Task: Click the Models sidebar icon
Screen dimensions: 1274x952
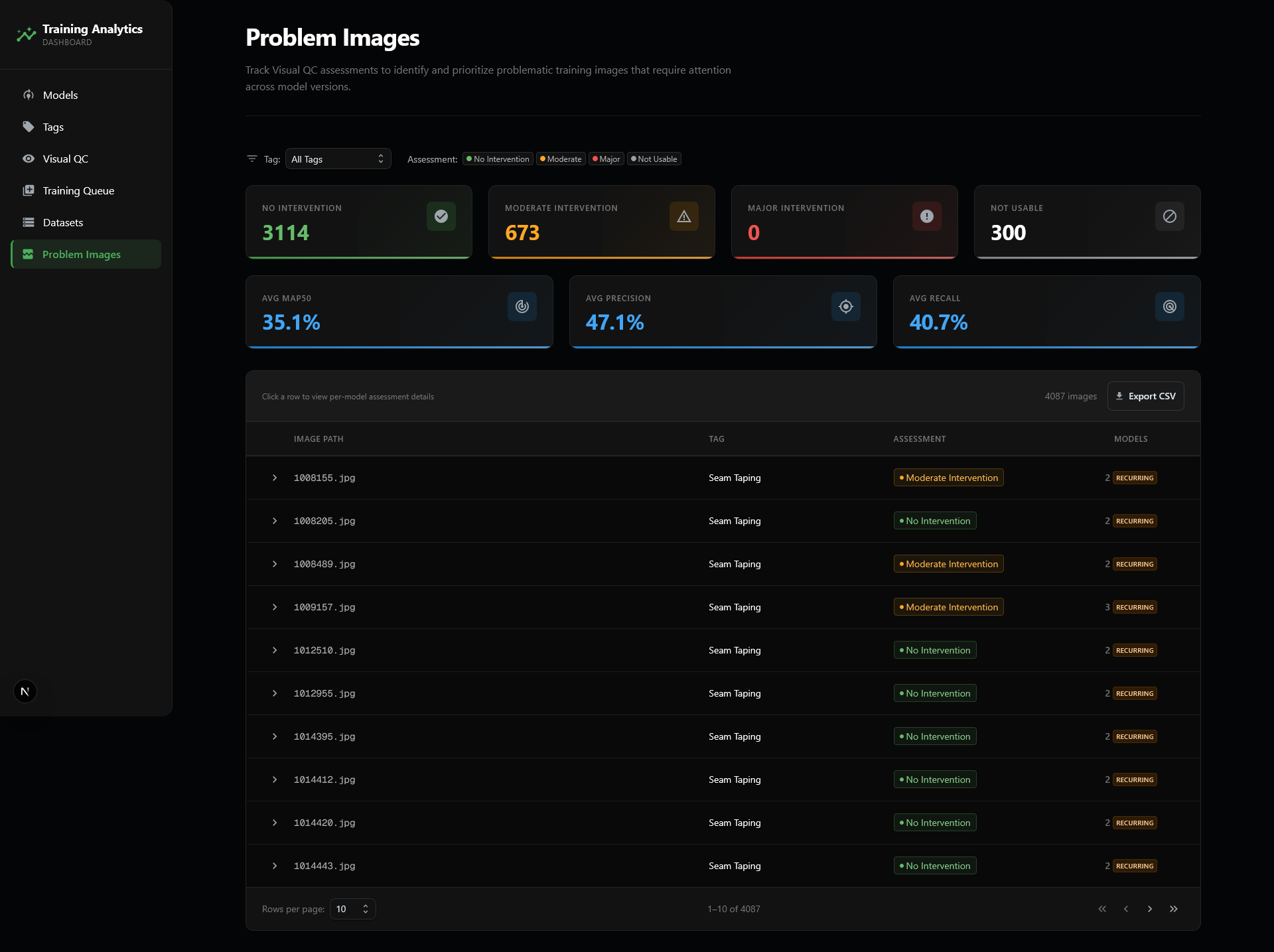Action: click(x=29, y=95)
